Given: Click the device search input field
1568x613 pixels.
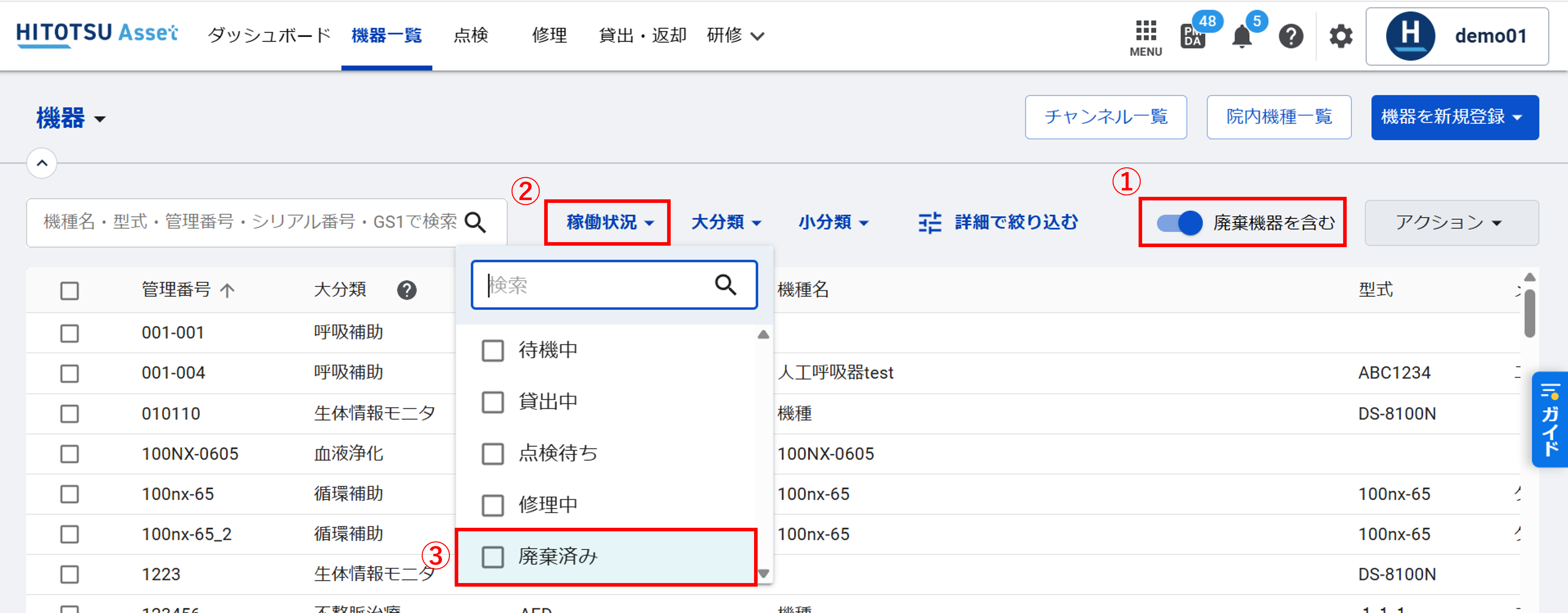Looking at the screenshot, I should pos(267,223).
